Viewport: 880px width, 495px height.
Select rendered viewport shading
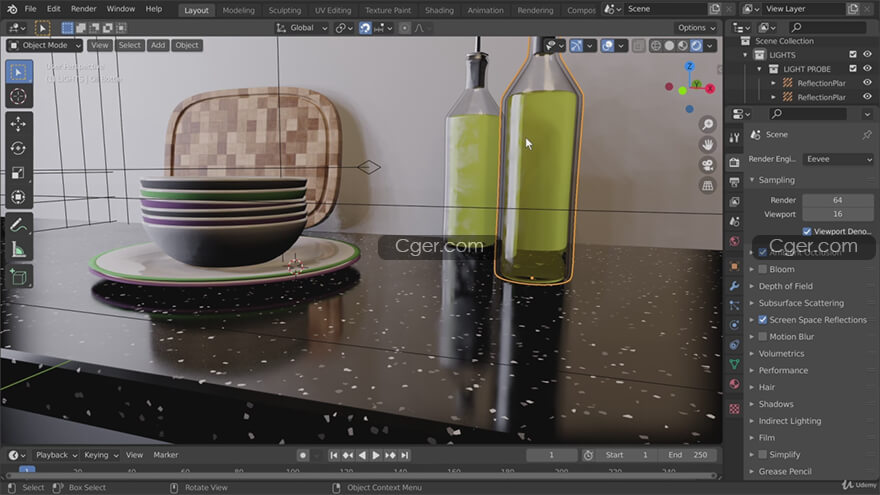(696, 45)
